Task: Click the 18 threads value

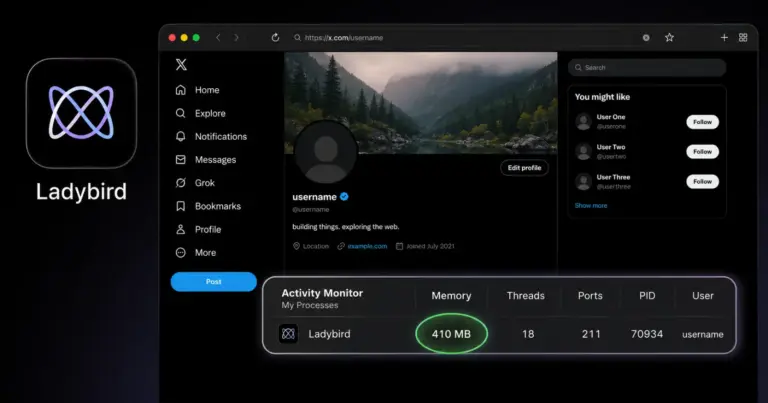Action: point(528,334)
